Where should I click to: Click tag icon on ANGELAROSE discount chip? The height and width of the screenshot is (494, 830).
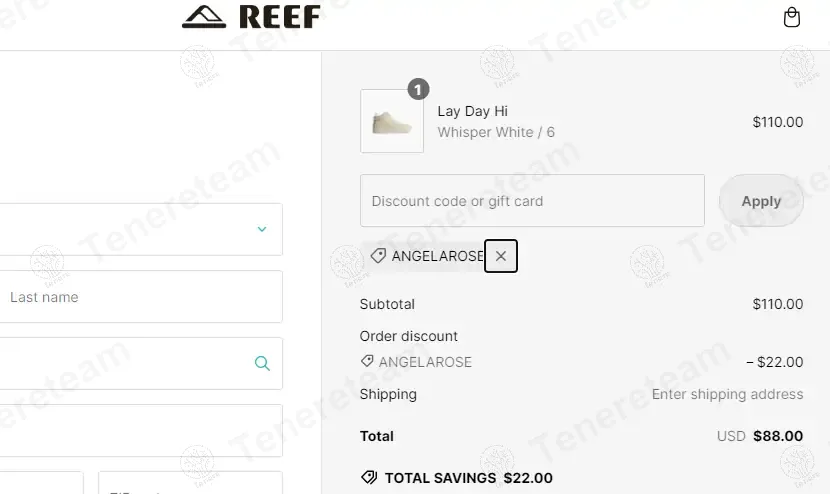point(378,256)
